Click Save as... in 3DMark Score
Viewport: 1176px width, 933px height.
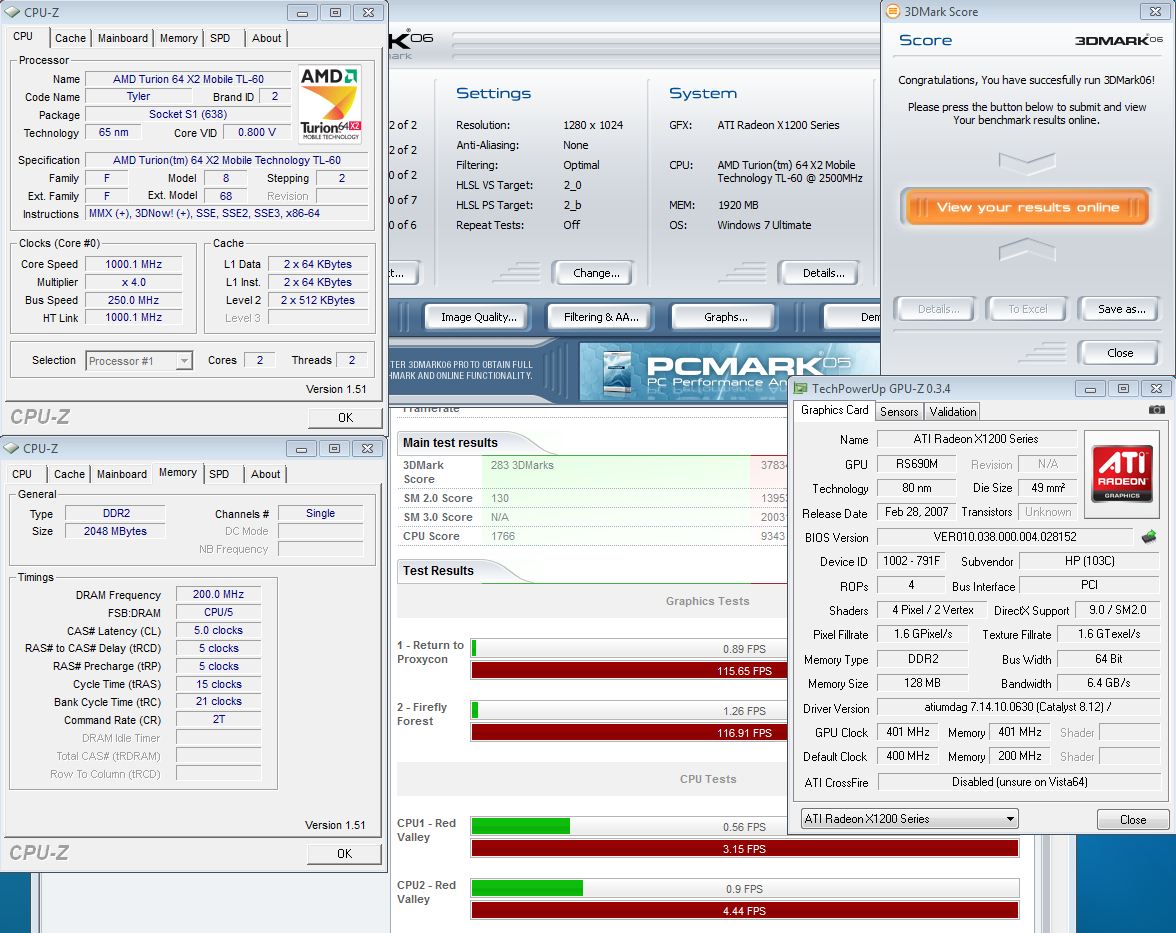click(1121, 309)
